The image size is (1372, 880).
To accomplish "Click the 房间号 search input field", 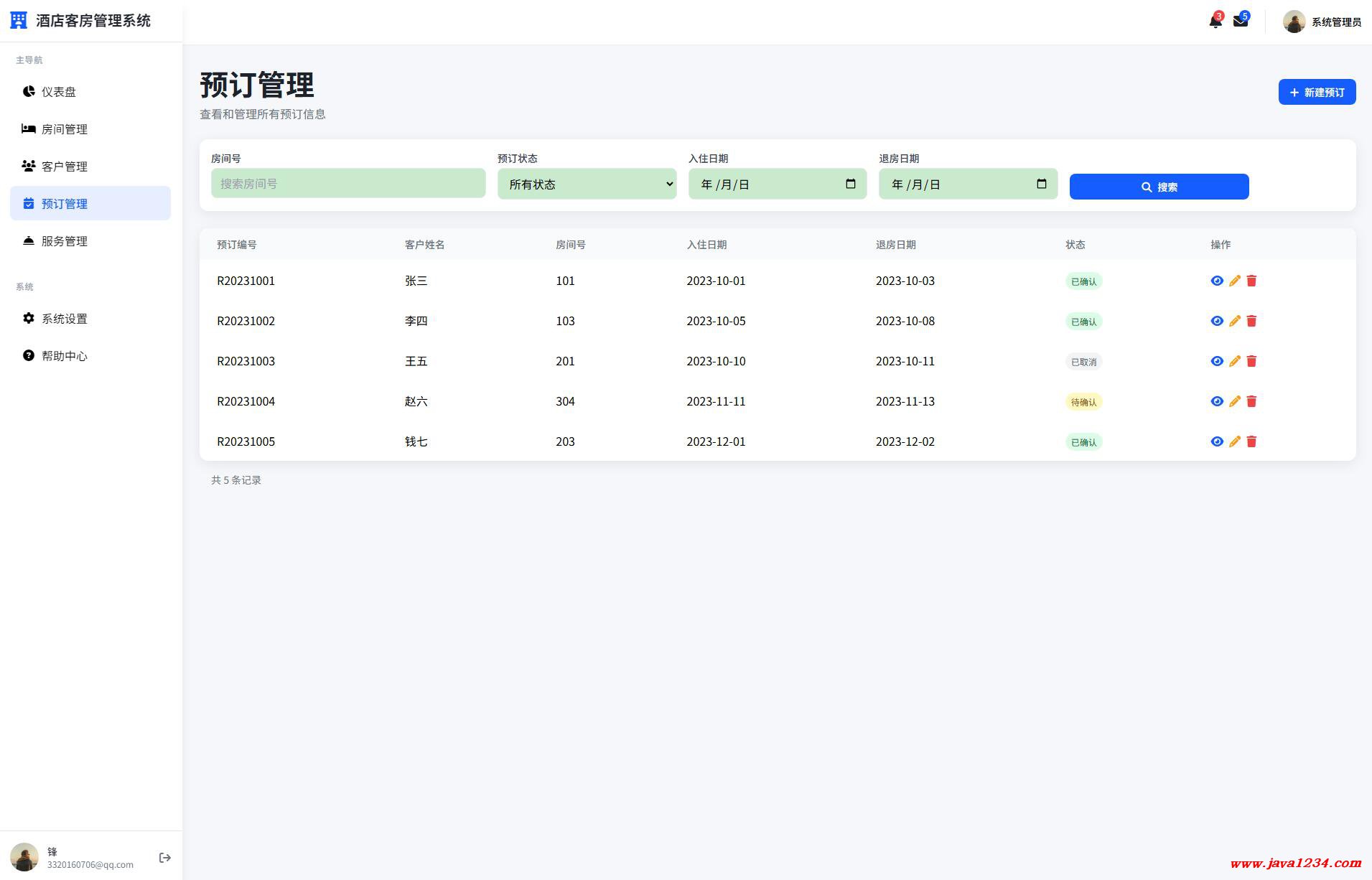I will [348, 184].
